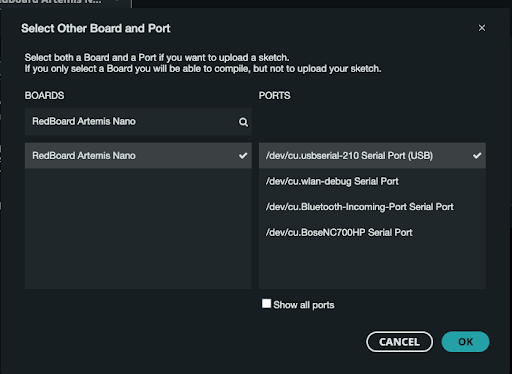Image resolution: width=512 pixels, height=374 pixels.
Task: Click the CANCEL button
Action: coord(399,342)
